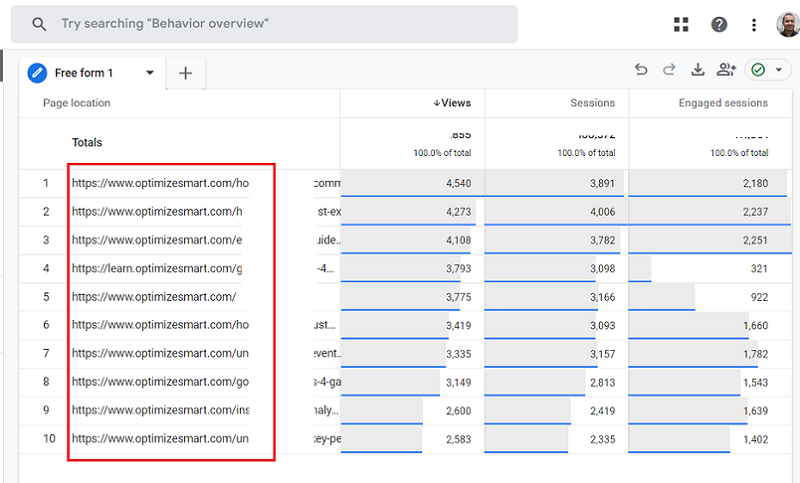Open the help question mark icon
The width and height of the screenshot is (800, 483).
pos(719,24)
